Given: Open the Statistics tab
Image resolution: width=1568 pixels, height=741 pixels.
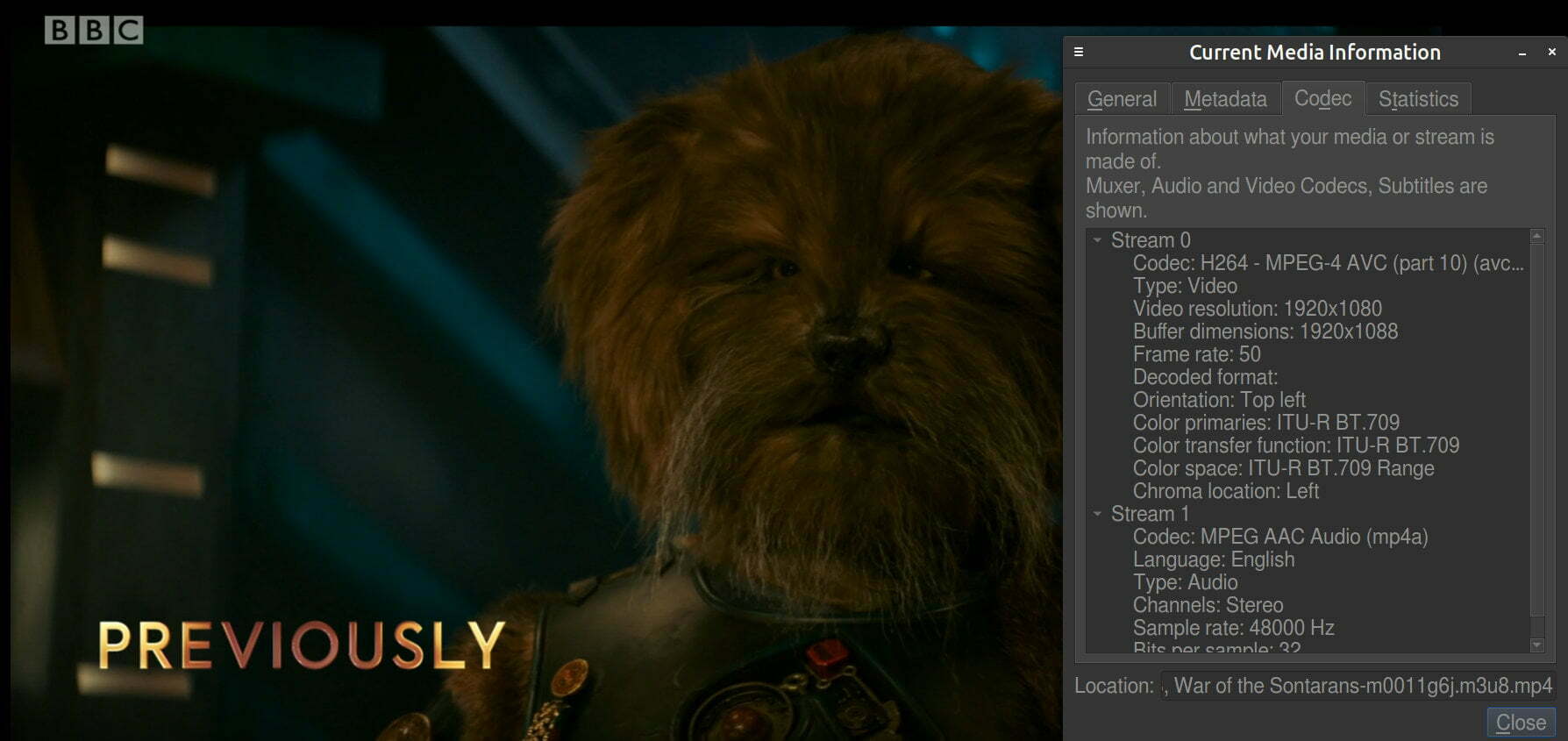Looking at the screenshot, I should pyautogui.click(x=1418, y=98).
